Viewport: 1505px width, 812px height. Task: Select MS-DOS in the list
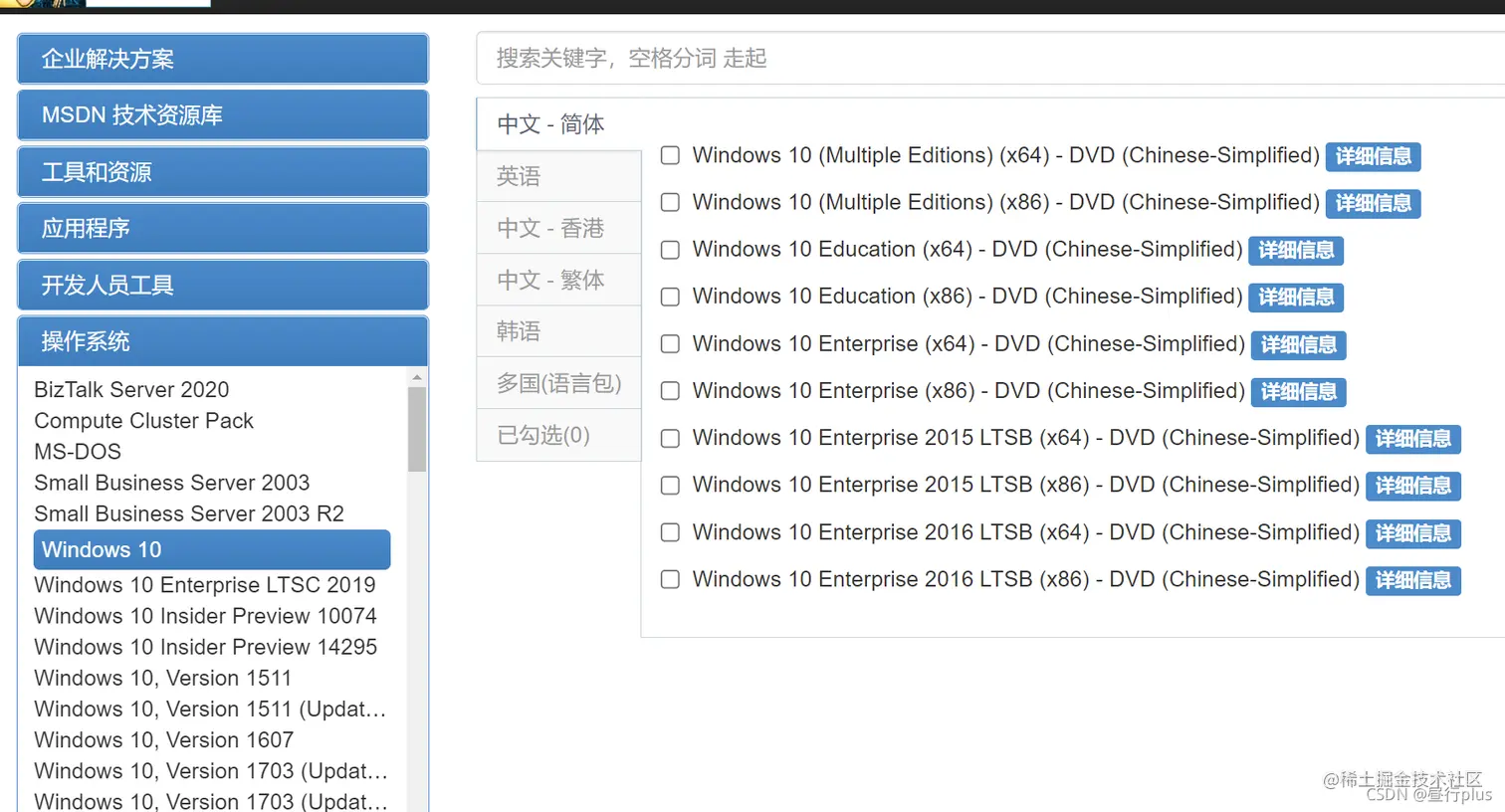(78, 452)
